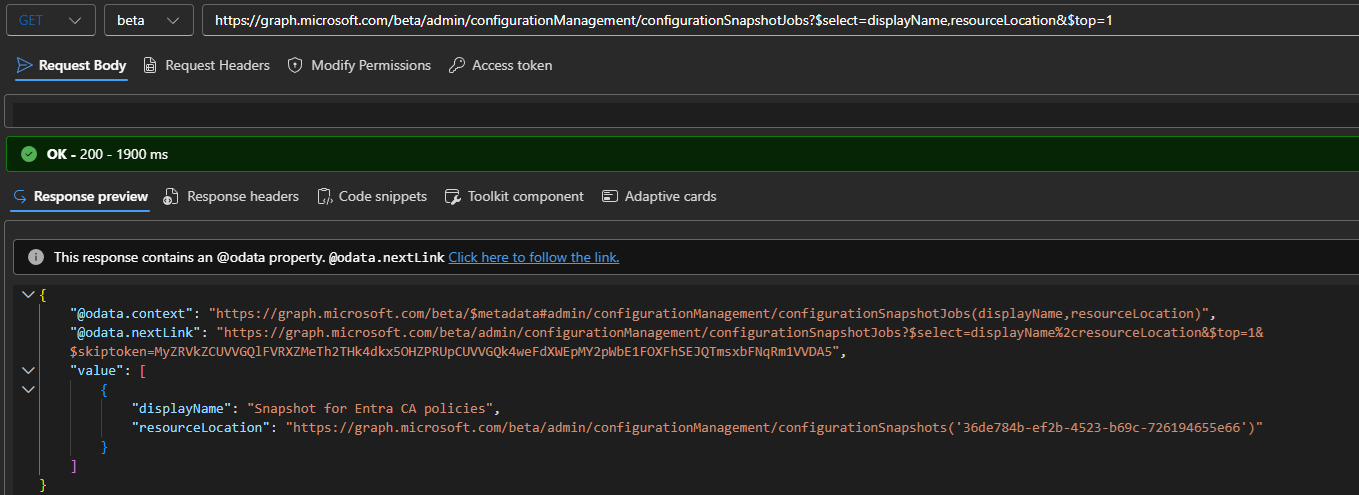Open the resourceLocation configurationSnapshots URL
Viewport: 1359px width, 495px height.
(x=774, y=427)
